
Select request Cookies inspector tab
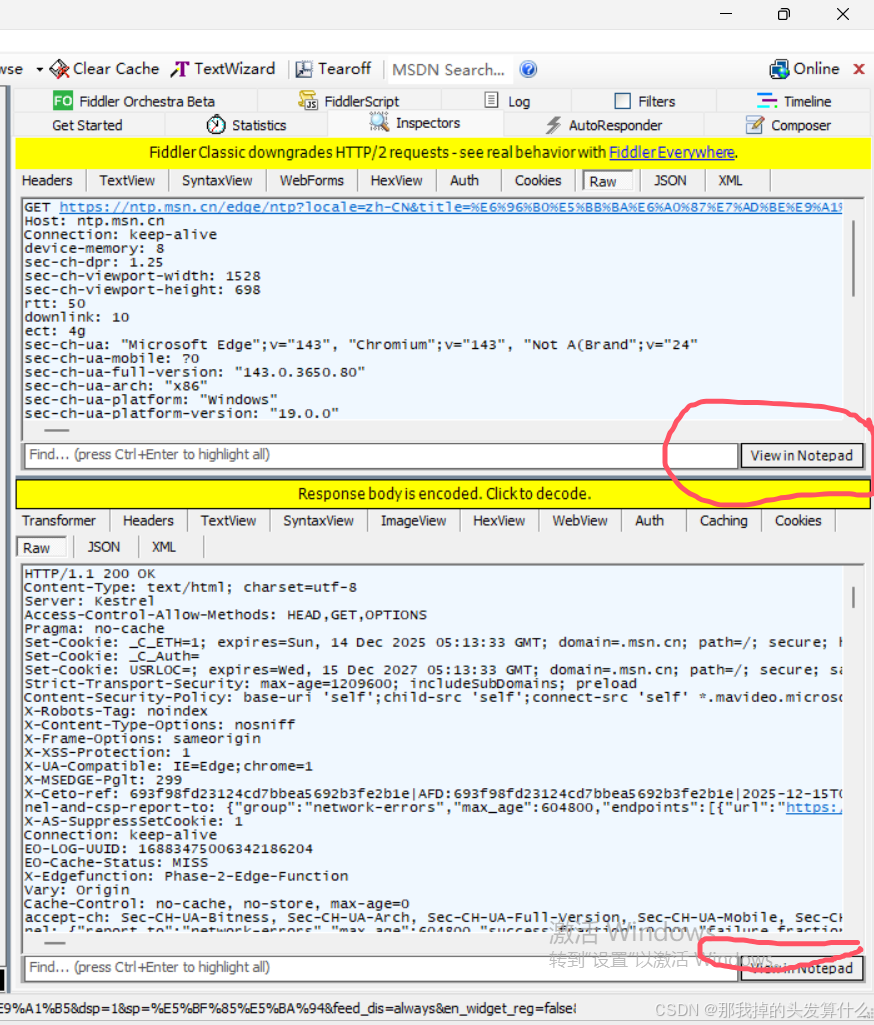pos(537,180)
